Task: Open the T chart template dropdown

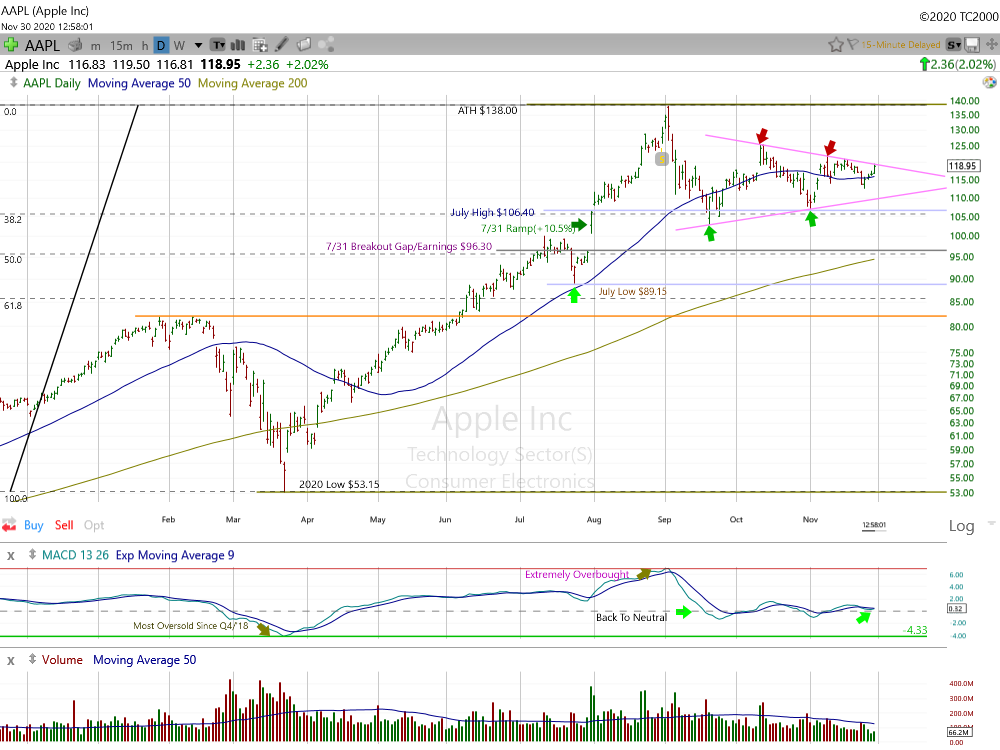Action: 219,45
